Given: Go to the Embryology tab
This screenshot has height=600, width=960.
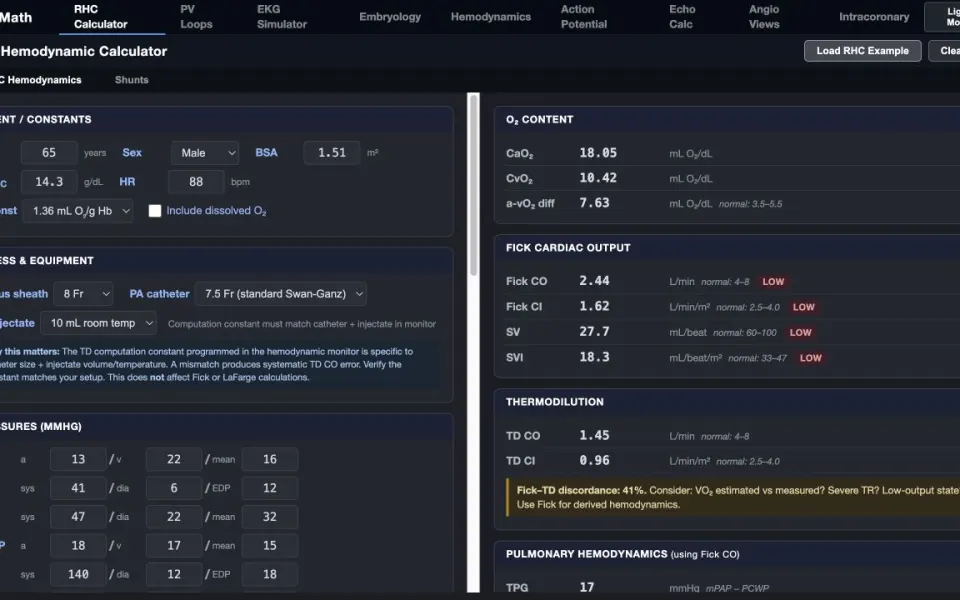Looking at the screenshot, I should (390, 17).
